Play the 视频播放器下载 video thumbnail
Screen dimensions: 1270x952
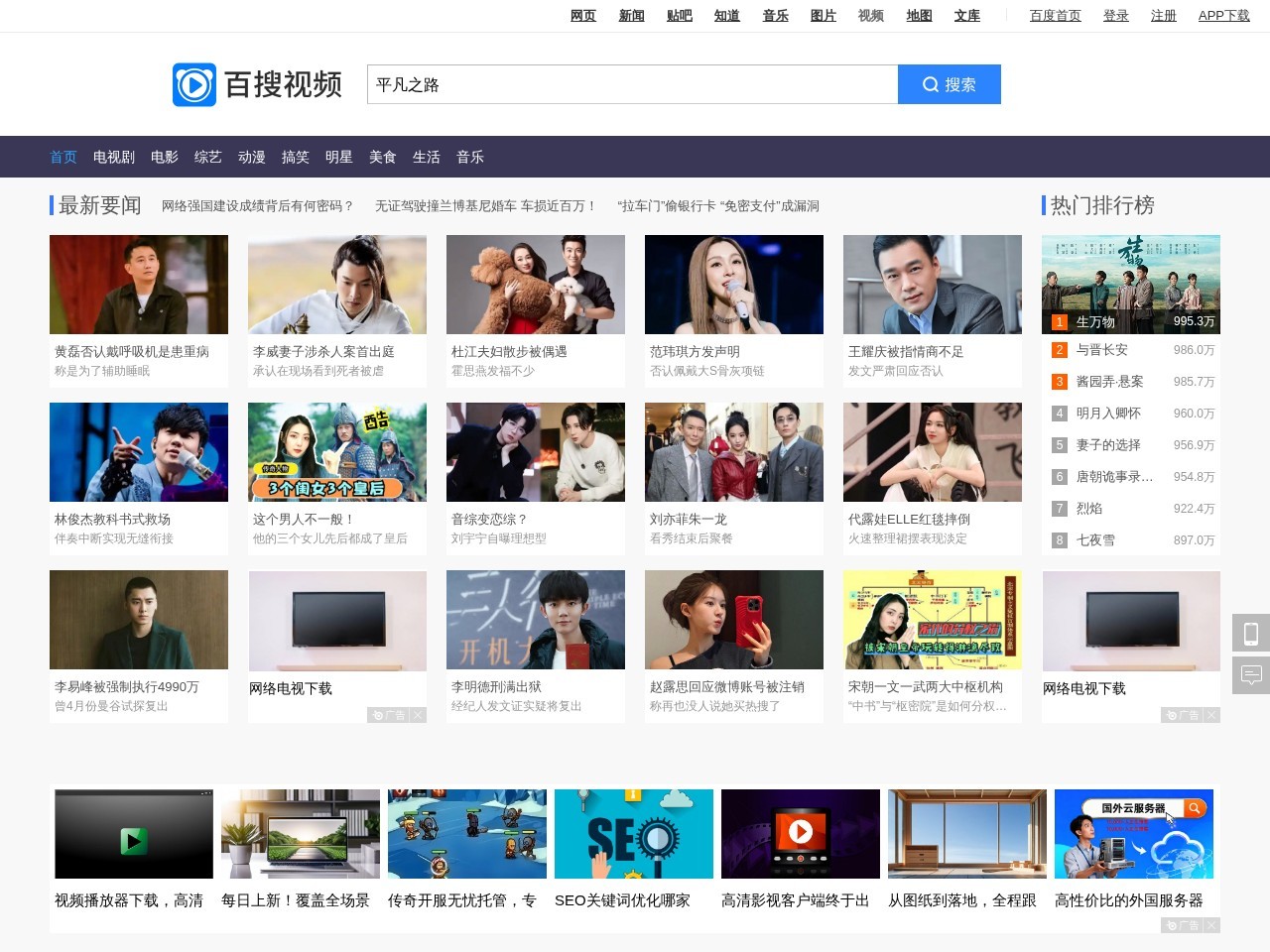pos(134,834)
